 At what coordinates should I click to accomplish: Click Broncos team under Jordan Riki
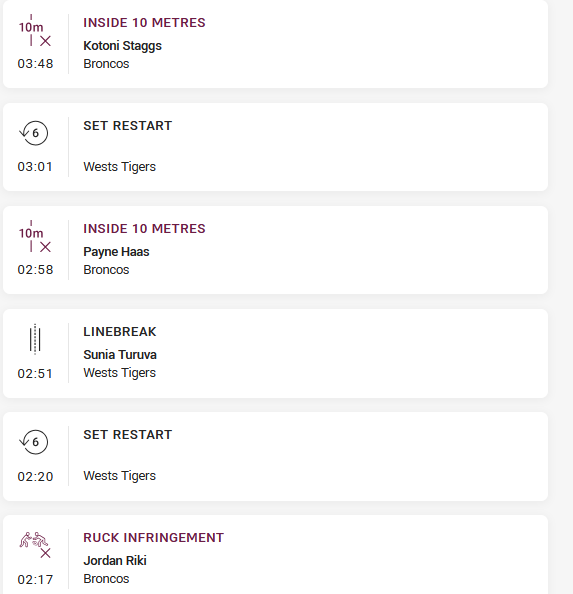(x=106, y=579)
